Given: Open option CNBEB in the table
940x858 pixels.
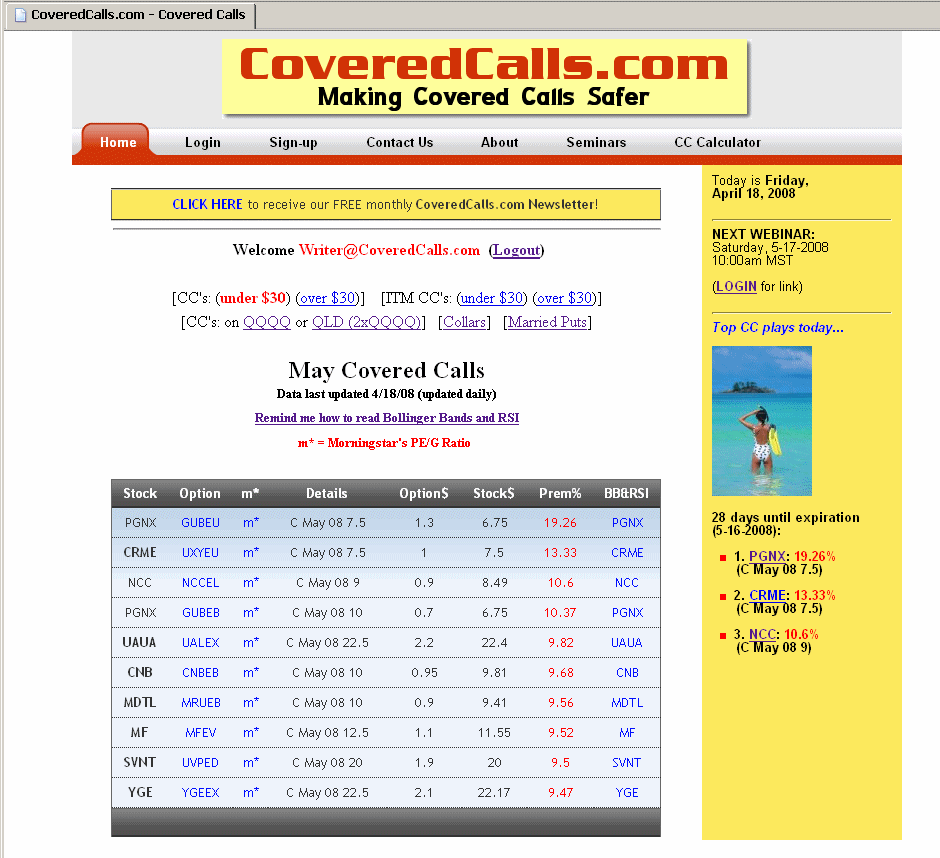Looking at the screenshot, I should 200,673.
